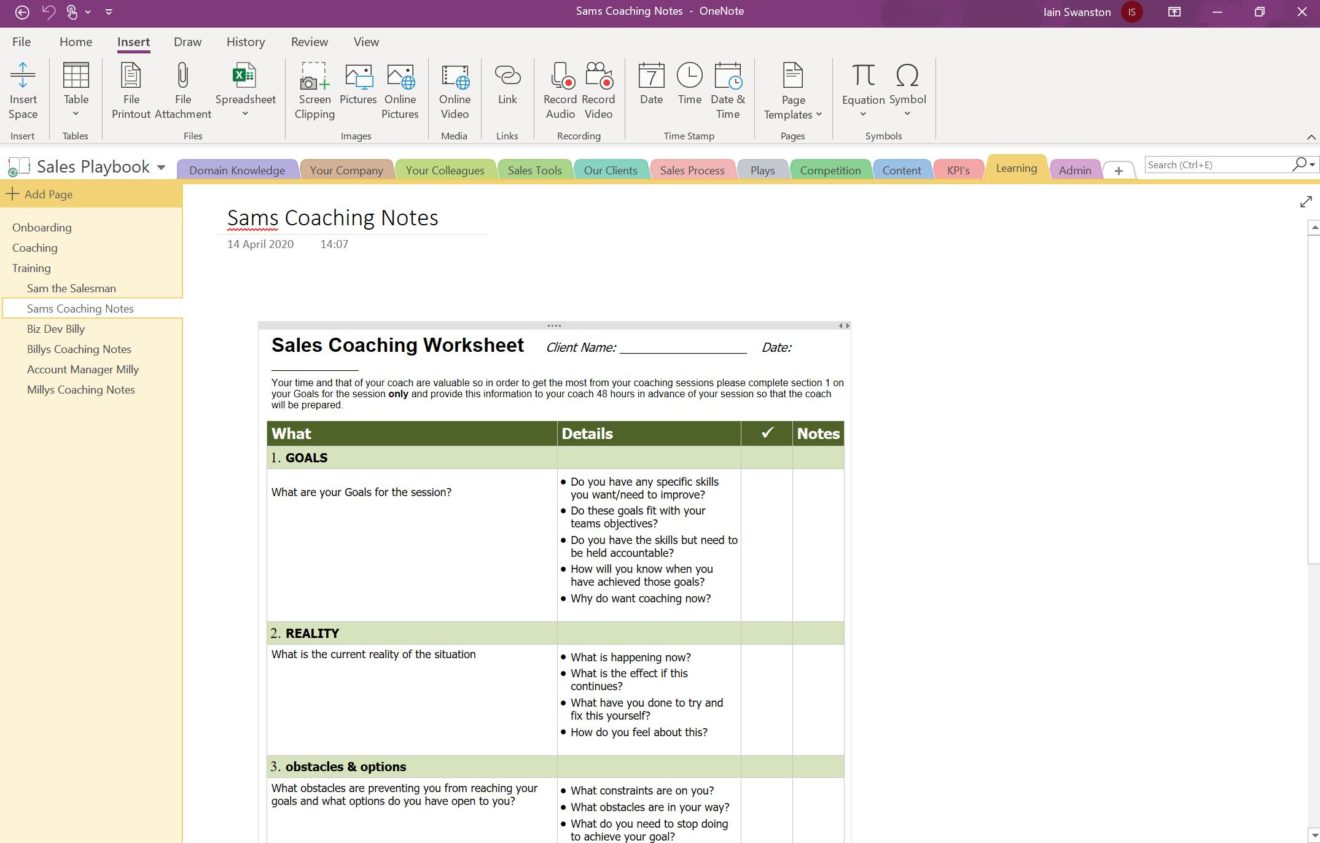Viewport: 1320px width, 843px height.
Task: Click the Back arrow in title bar
Action: coord(22,12)
